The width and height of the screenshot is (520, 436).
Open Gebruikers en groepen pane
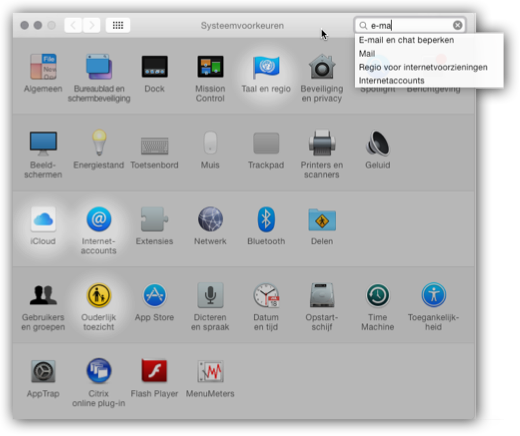43,295
